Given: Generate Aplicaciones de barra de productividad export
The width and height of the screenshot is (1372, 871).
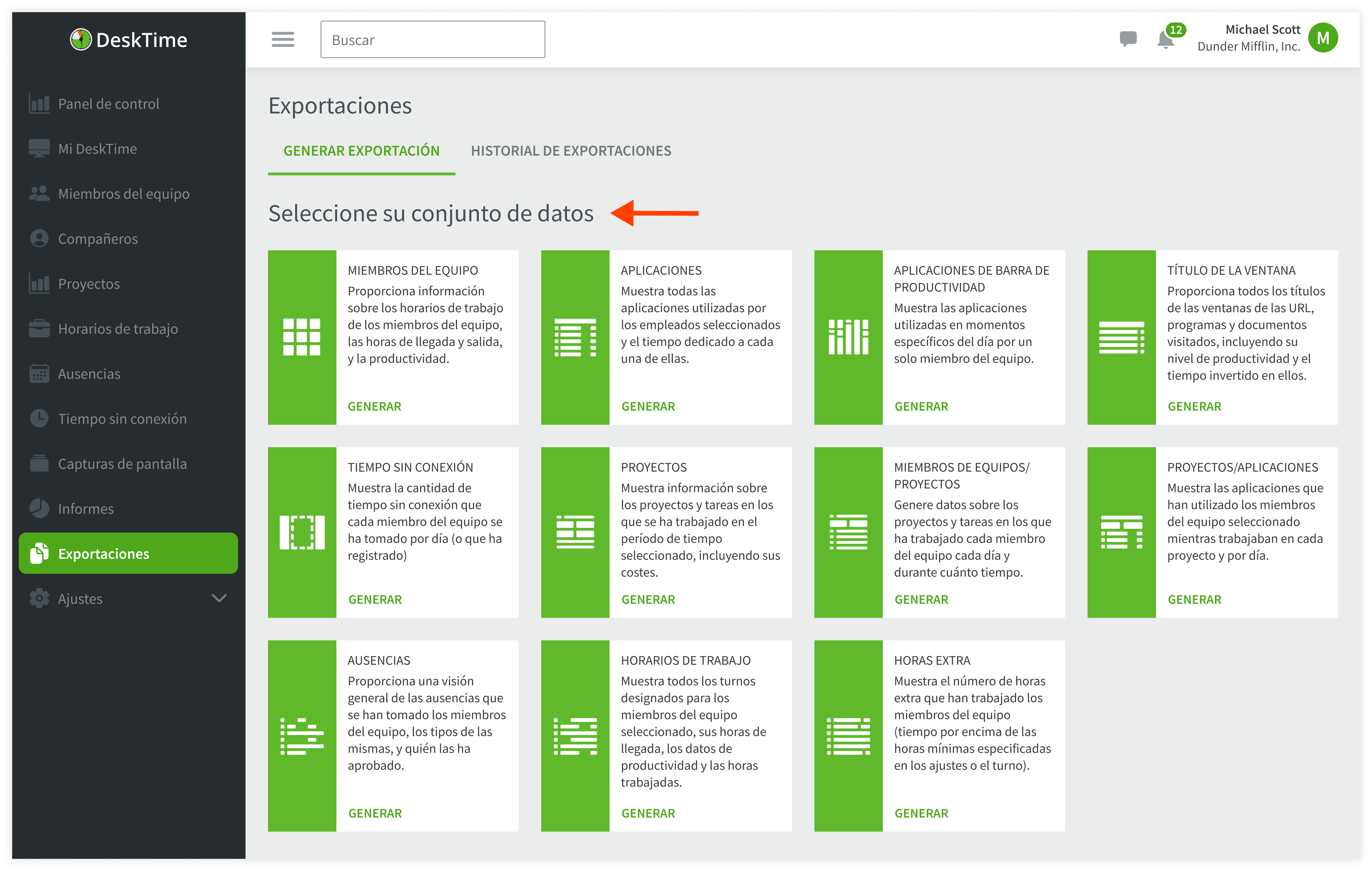Looking at the screenshot, I should (921, 406).
